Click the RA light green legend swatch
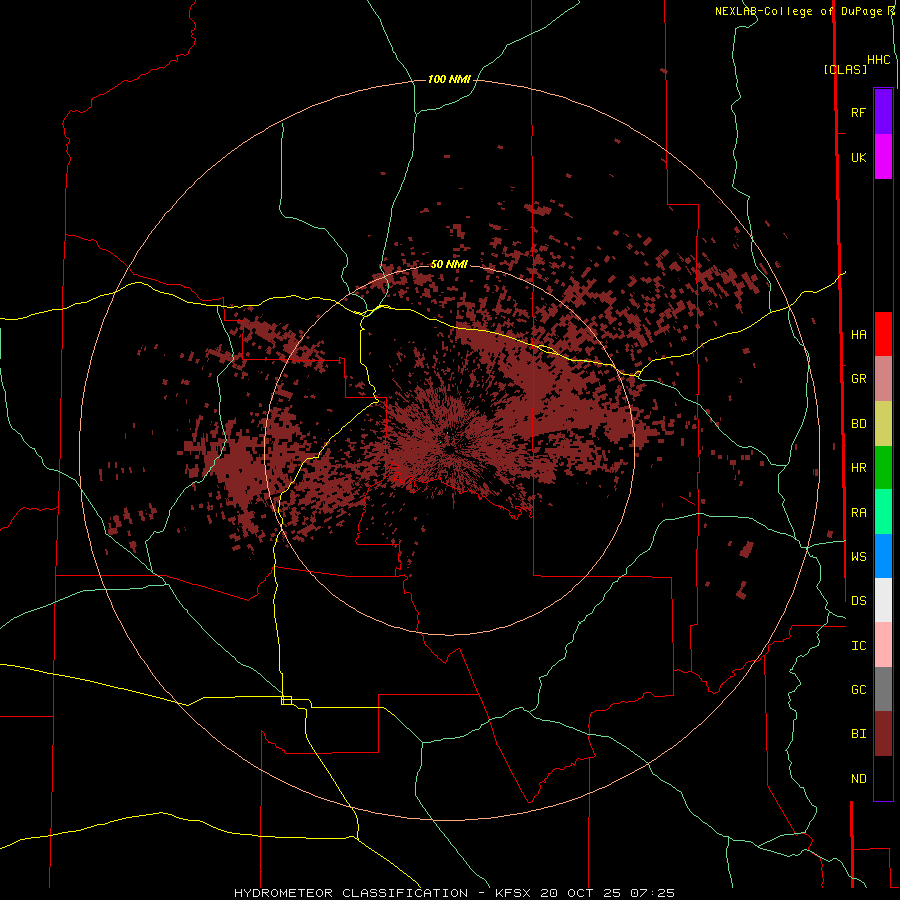The image size is (900, 900). tap(883, 512)
